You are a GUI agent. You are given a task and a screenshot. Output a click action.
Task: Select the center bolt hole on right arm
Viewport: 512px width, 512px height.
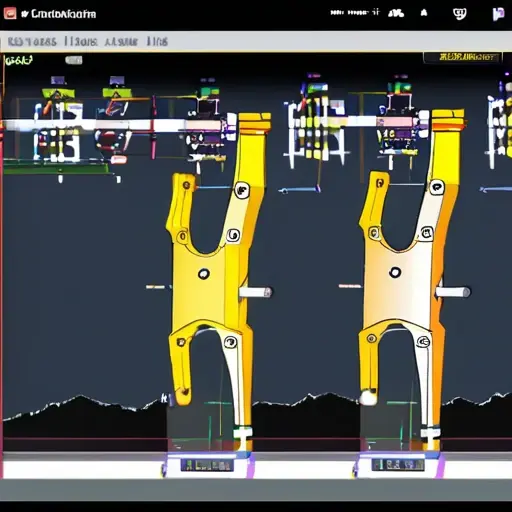[395, 272]
